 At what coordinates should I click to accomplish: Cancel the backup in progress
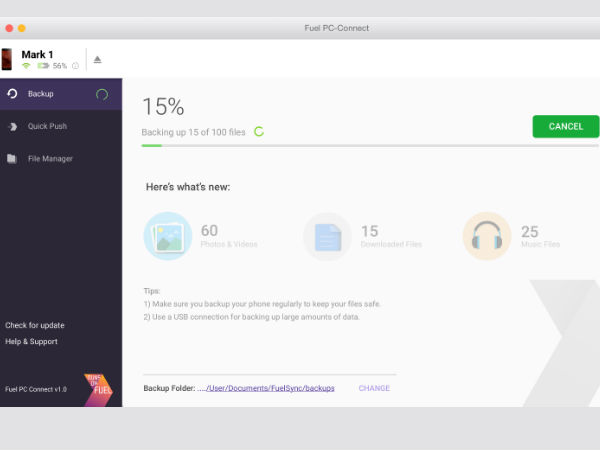566,126
